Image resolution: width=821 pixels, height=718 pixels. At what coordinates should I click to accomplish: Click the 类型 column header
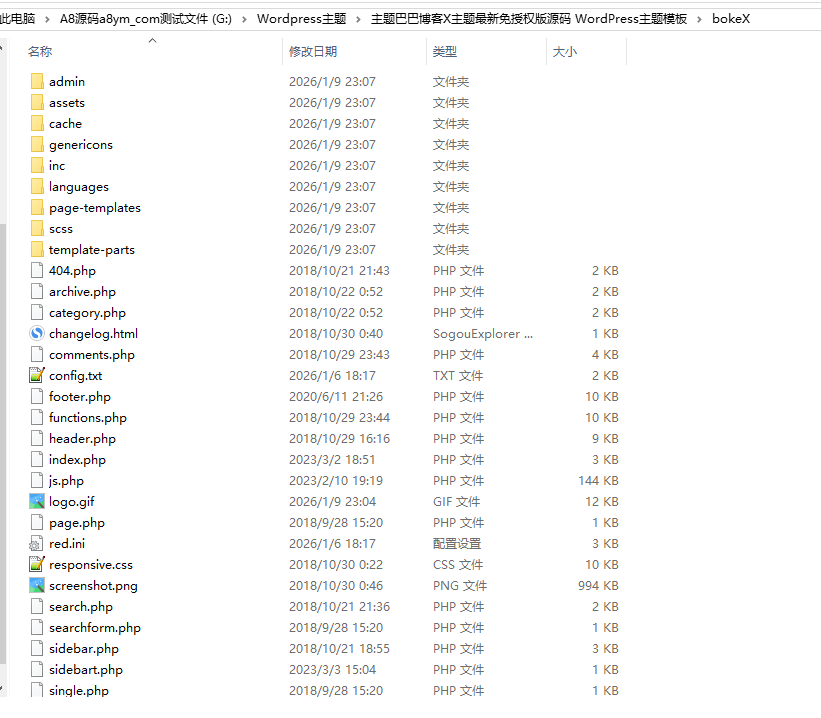tap(444, 51)
